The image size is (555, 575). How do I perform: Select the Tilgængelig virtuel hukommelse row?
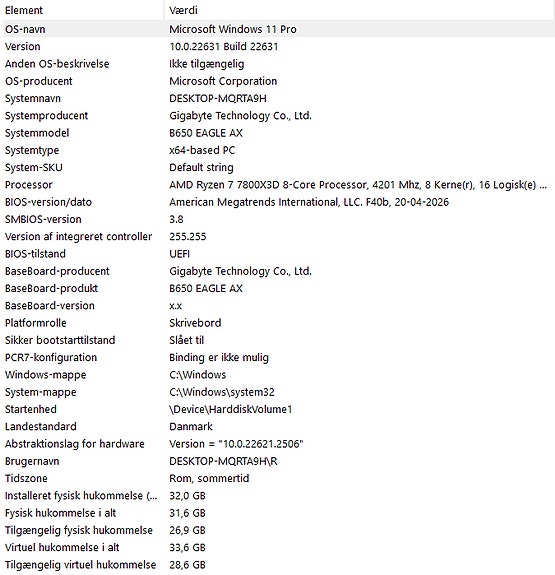coord(277,565)
